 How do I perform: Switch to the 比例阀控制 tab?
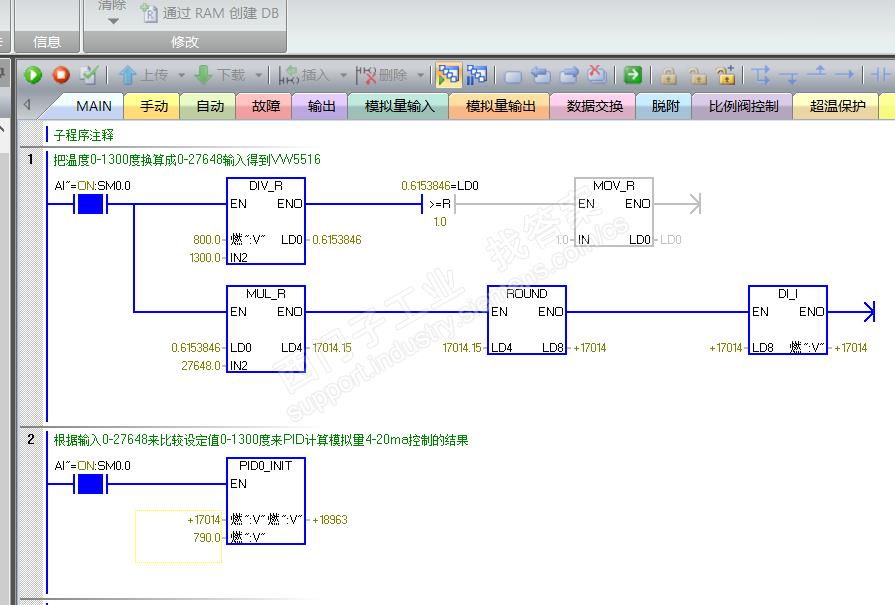click(743, 106)
